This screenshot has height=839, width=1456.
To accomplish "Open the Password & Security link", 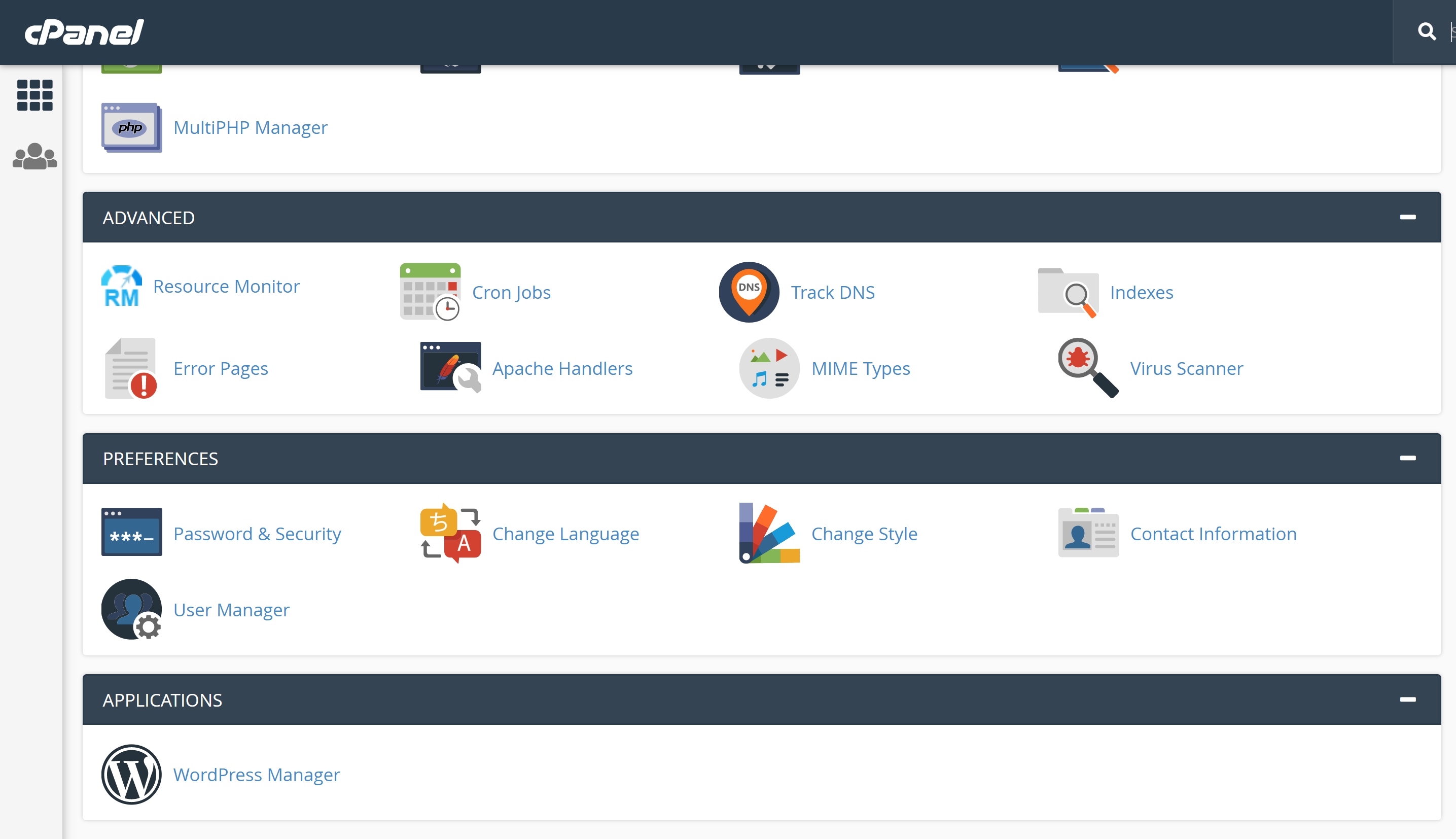I will coord(257,534).
